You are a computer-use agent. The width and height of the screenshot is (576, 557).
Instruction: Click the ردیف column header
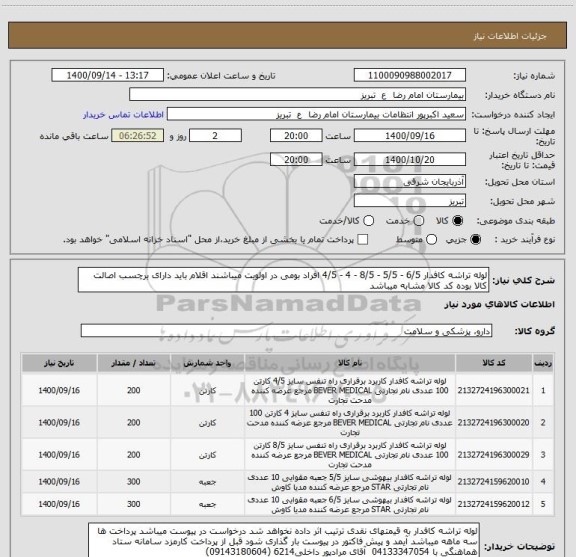543,363
